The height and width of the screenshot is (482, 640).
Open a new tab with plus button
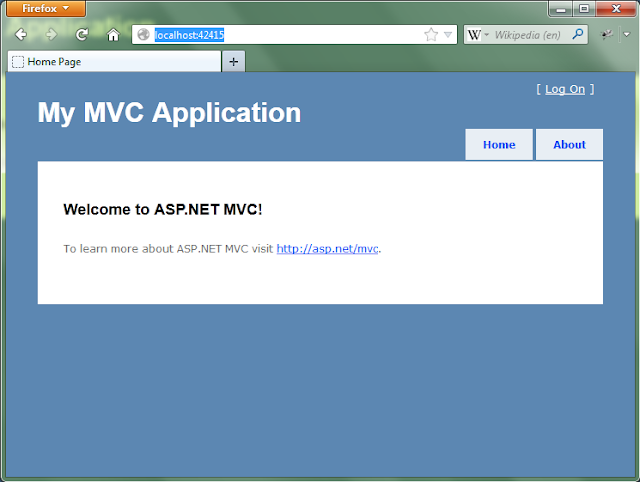point(233,62)
